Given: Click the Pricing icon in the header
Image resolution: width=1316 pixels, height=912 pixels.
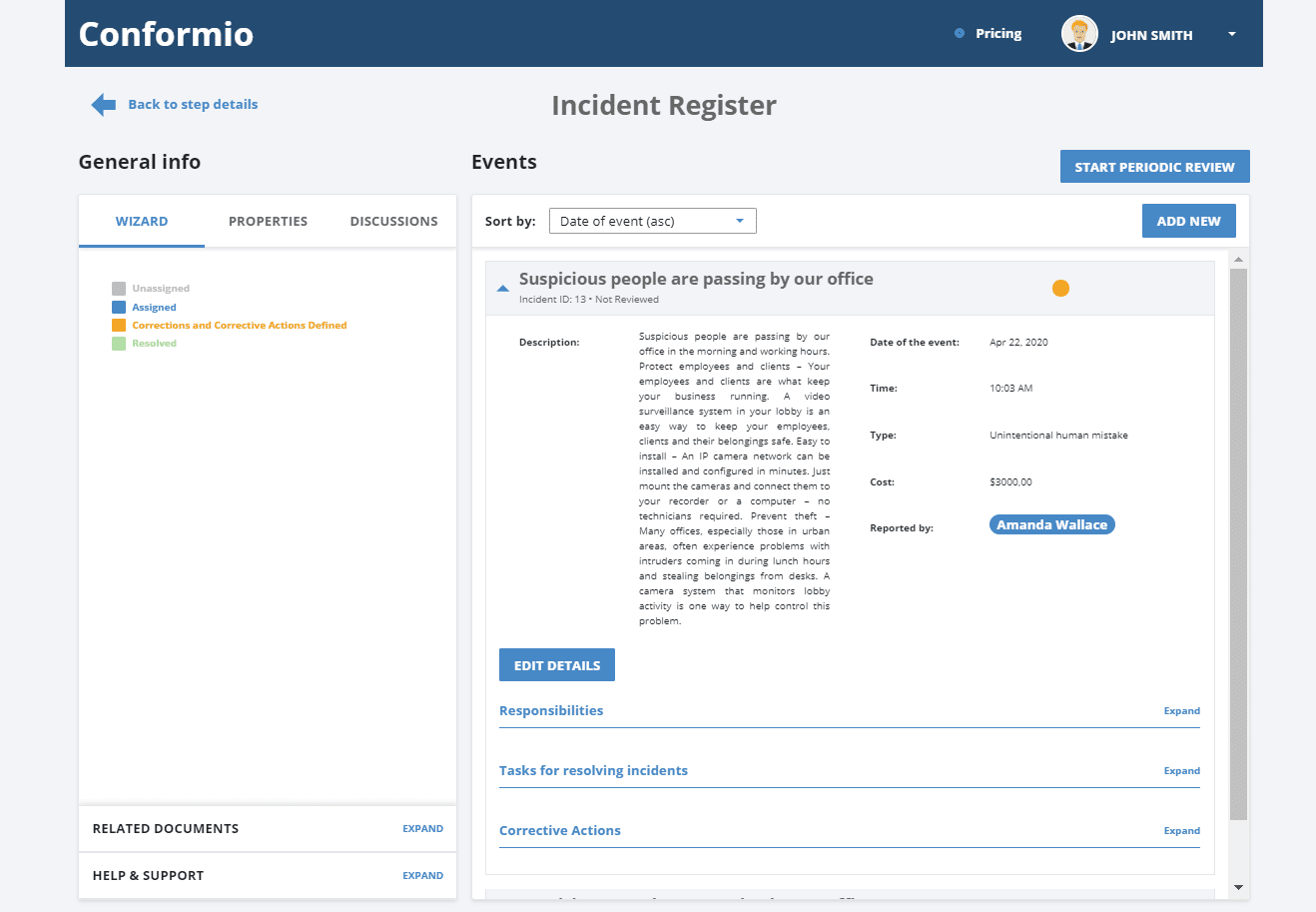Looking at the screenshot, I should tap(961, 33).
